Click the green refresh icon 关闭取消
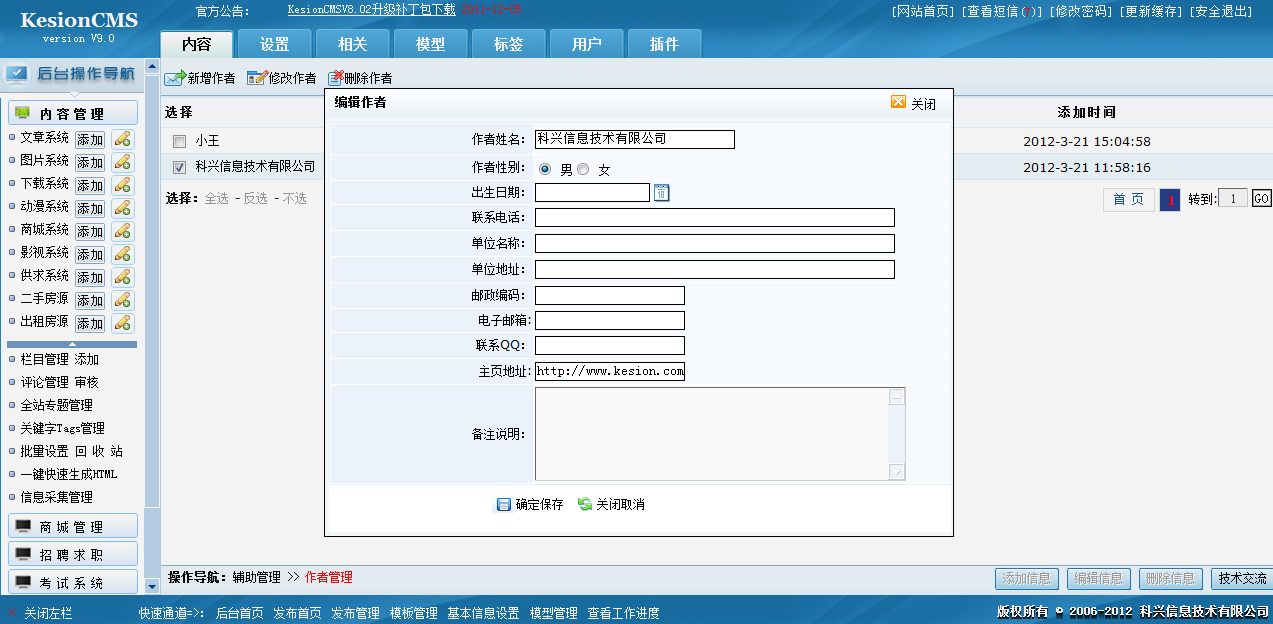Screen dimensions: 1273x624 pyautogui.click(x=585, y=505)
